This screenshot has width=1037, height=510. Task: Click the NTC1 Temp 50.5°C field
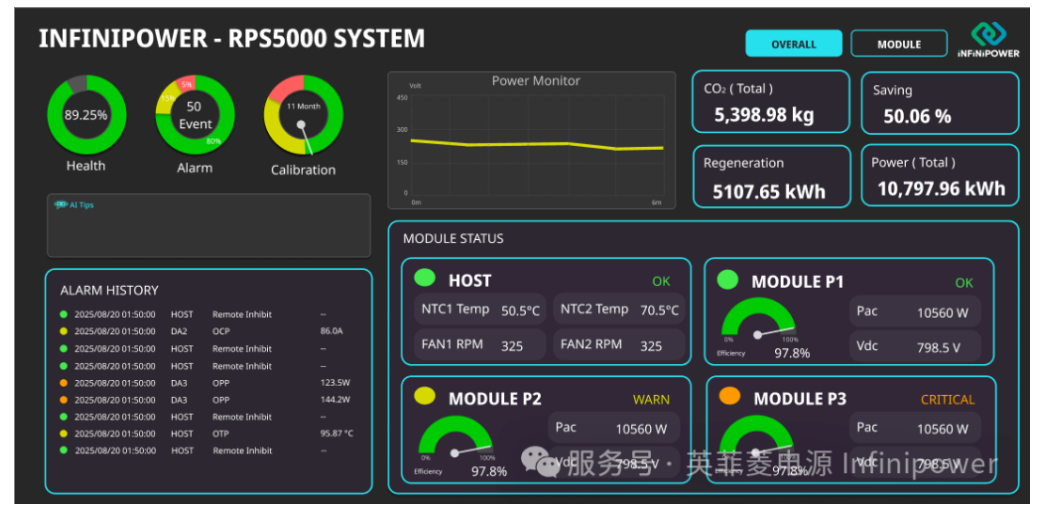click(480, 310)
